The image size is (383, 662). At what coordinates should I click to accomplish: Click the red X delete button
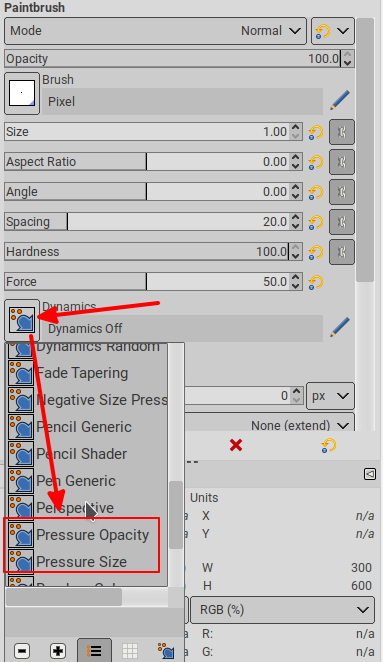[x=236, y=445]
